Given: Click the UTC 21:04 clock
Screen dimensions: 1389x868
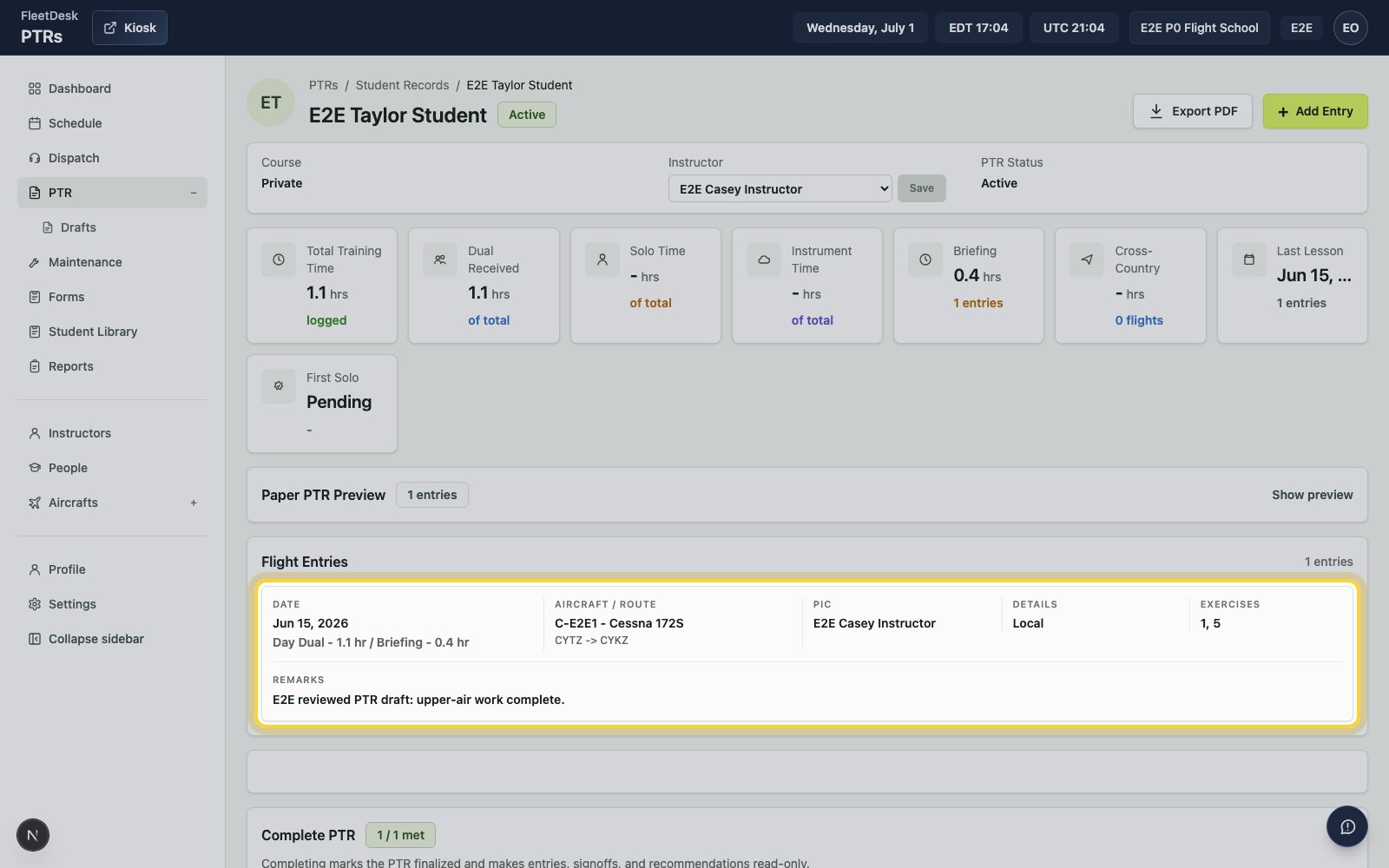Looking at the screenshot, I should pyautogui.click(x=1074, y=28).
